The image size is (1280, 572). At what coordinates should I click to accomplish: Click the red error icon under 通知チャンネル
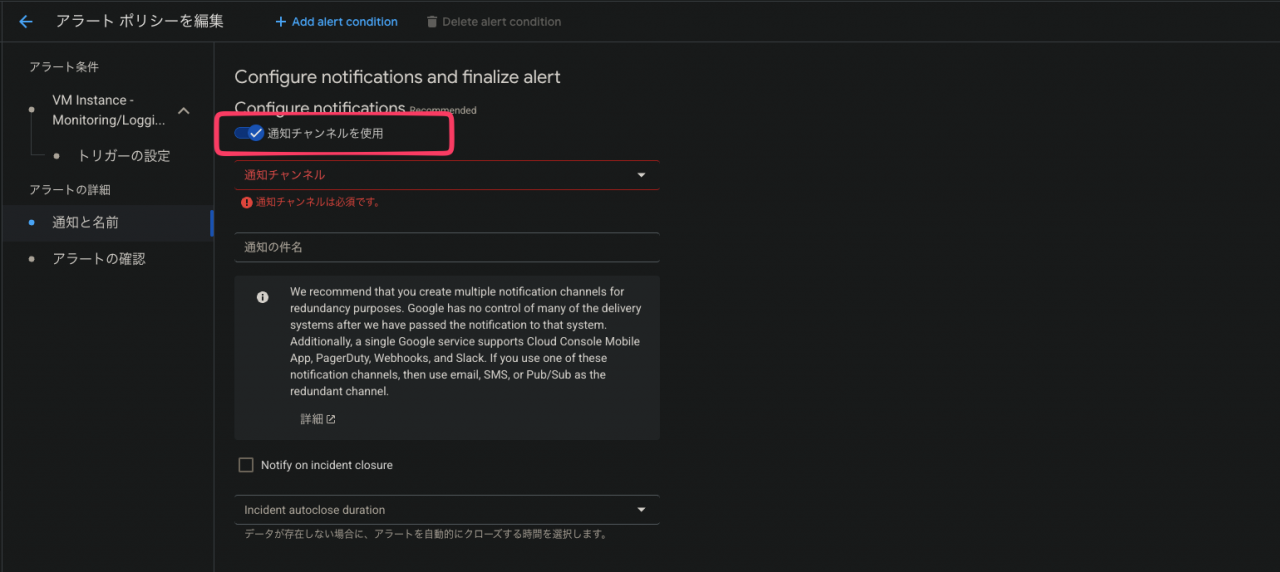pyautogui.click(x=247, y=202)
